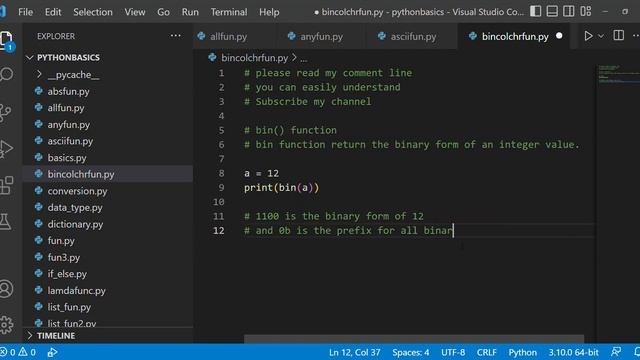
Task: Open the Search view in activity bar
Action: tap(6, 74)
